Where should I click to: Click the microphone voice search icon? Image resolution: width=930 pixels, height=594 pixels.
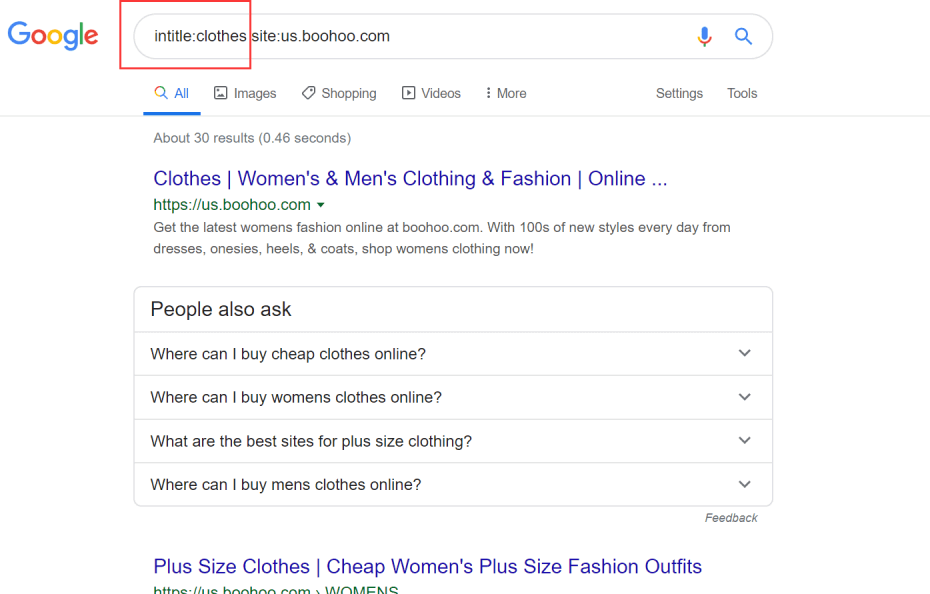(x=704, y=36)
